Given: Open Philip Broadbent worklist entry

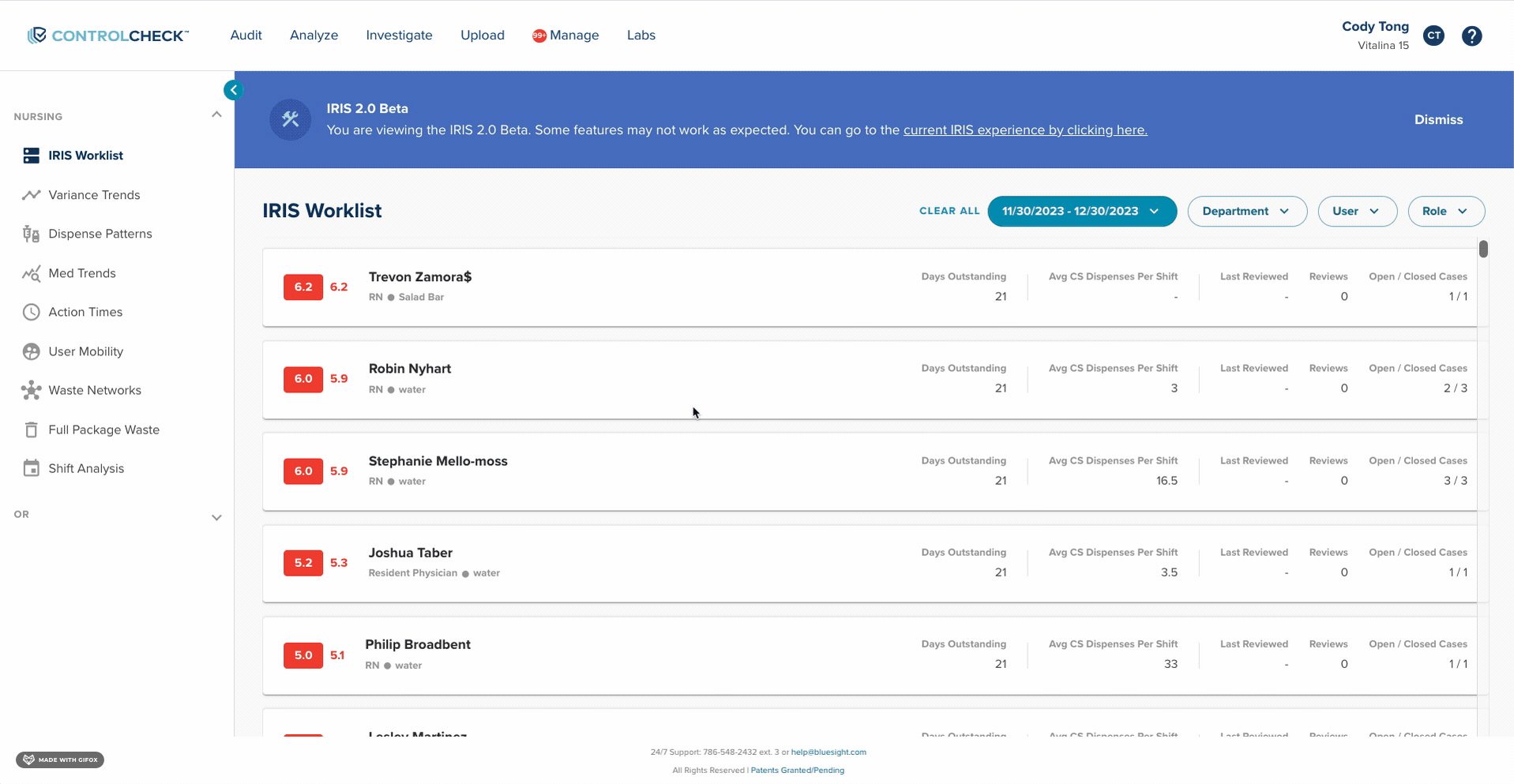Looking at the screenshot, I should pos(870,655).
